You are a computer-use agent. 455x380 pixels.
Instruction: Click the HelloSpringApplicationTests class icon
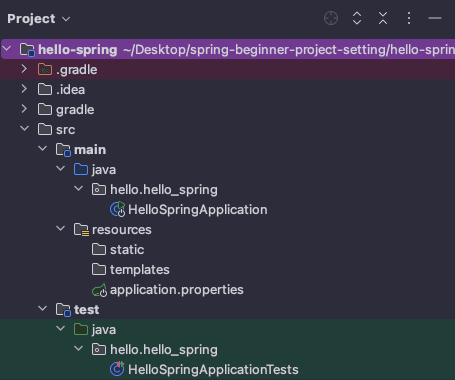pyautogui.click(x=117, y=369)
